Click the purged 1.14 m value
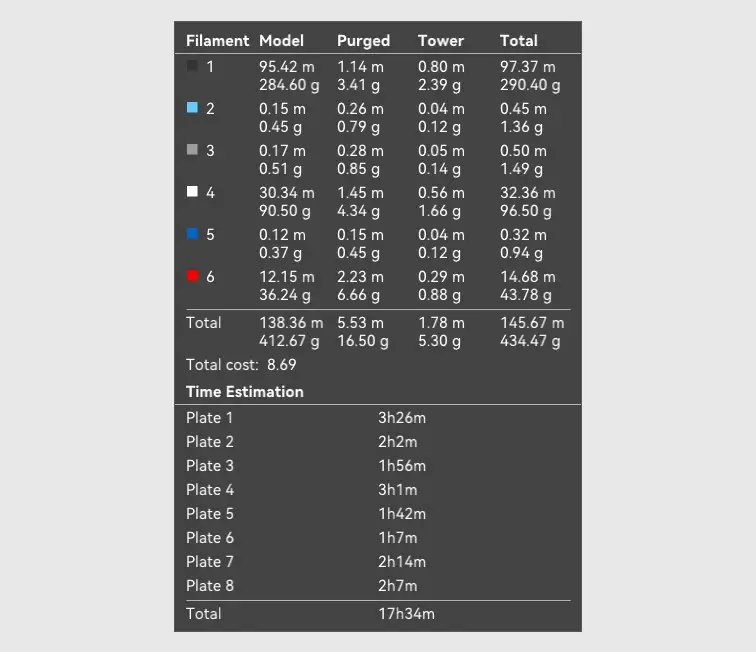This screenshot has height=652, width=756. (360, 67)
